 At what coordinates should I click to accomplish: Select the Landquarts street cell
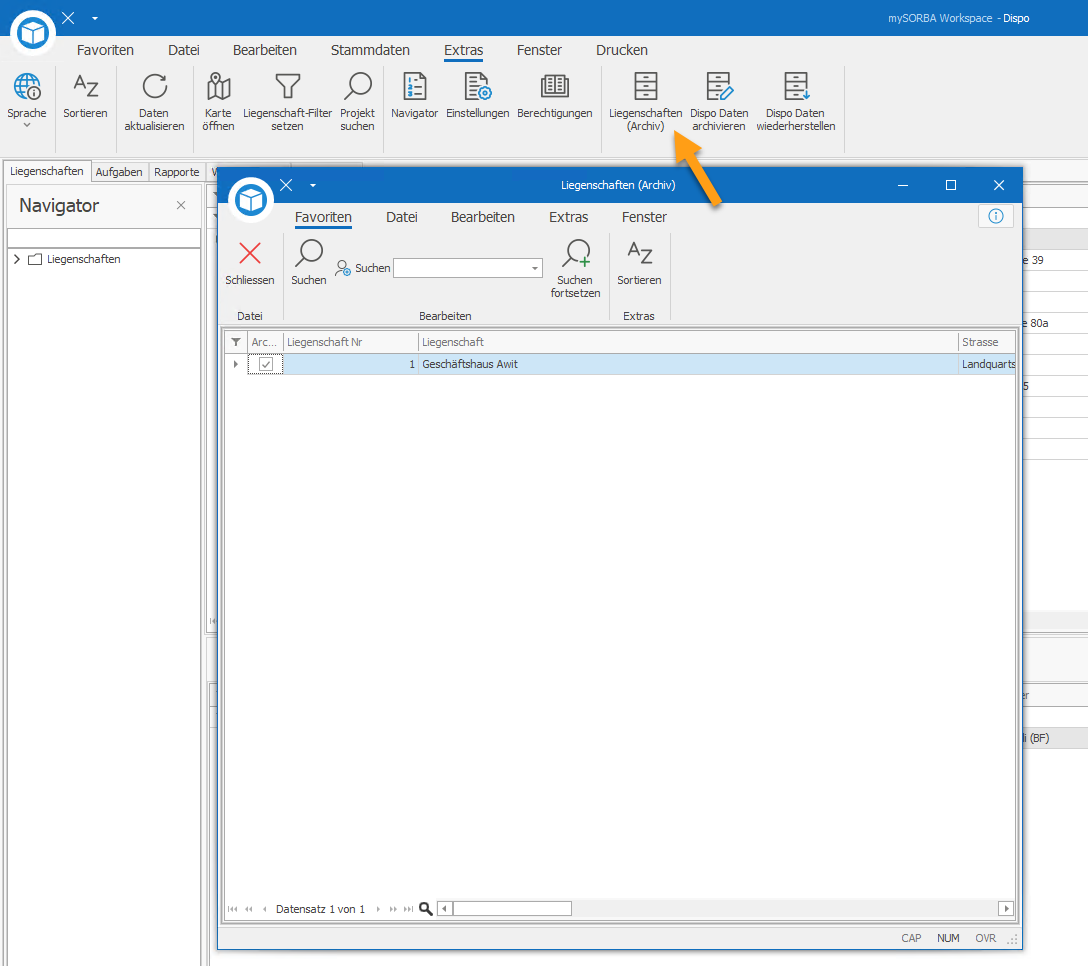point(987,364)
